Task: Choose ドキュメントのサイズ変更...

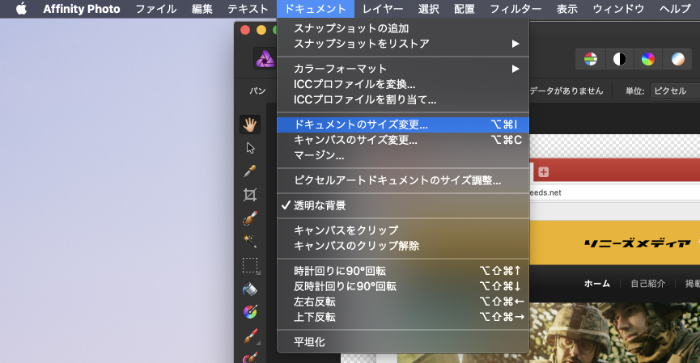Action: click(403, 125)
